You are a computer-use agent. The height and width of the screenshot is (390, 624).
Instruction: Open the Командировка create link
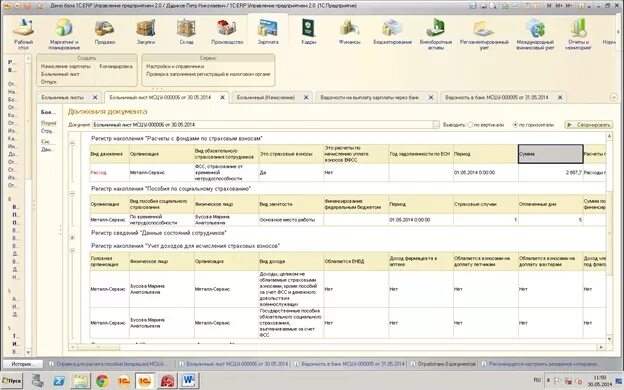(116, 66)
